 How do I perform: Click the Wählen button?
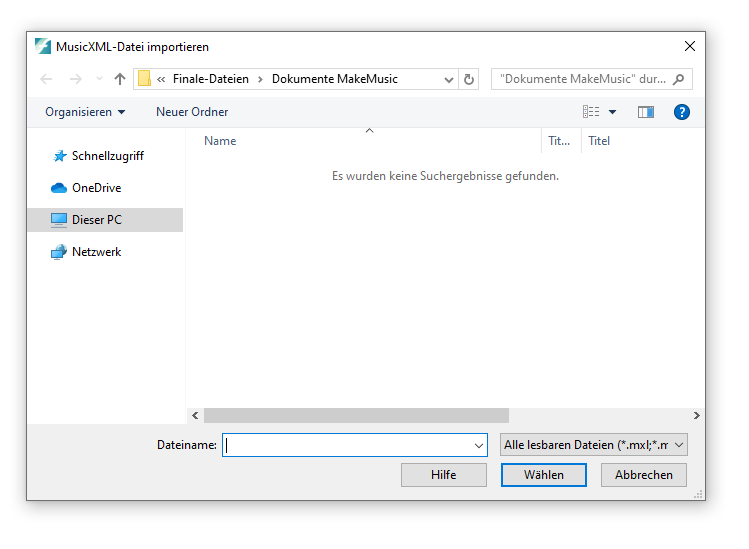(544, 475)
